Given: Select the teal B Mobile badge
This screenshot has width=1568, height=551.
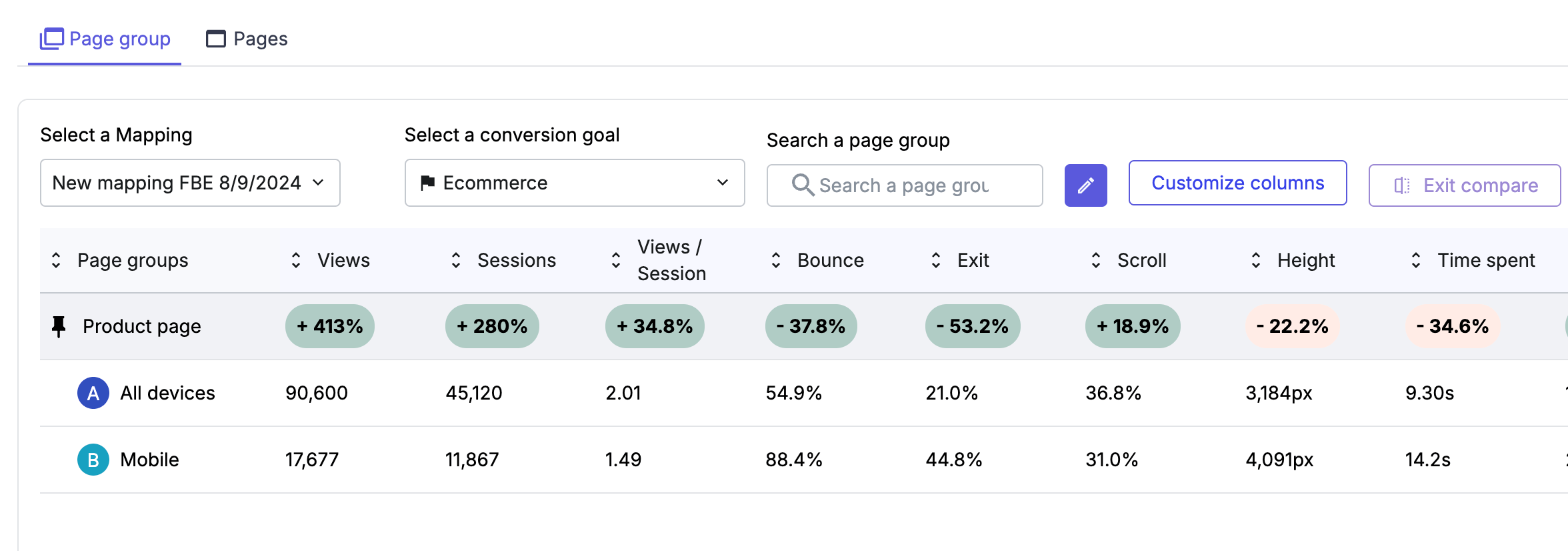Looking at the screenshot, I should [x=93, y=459].
